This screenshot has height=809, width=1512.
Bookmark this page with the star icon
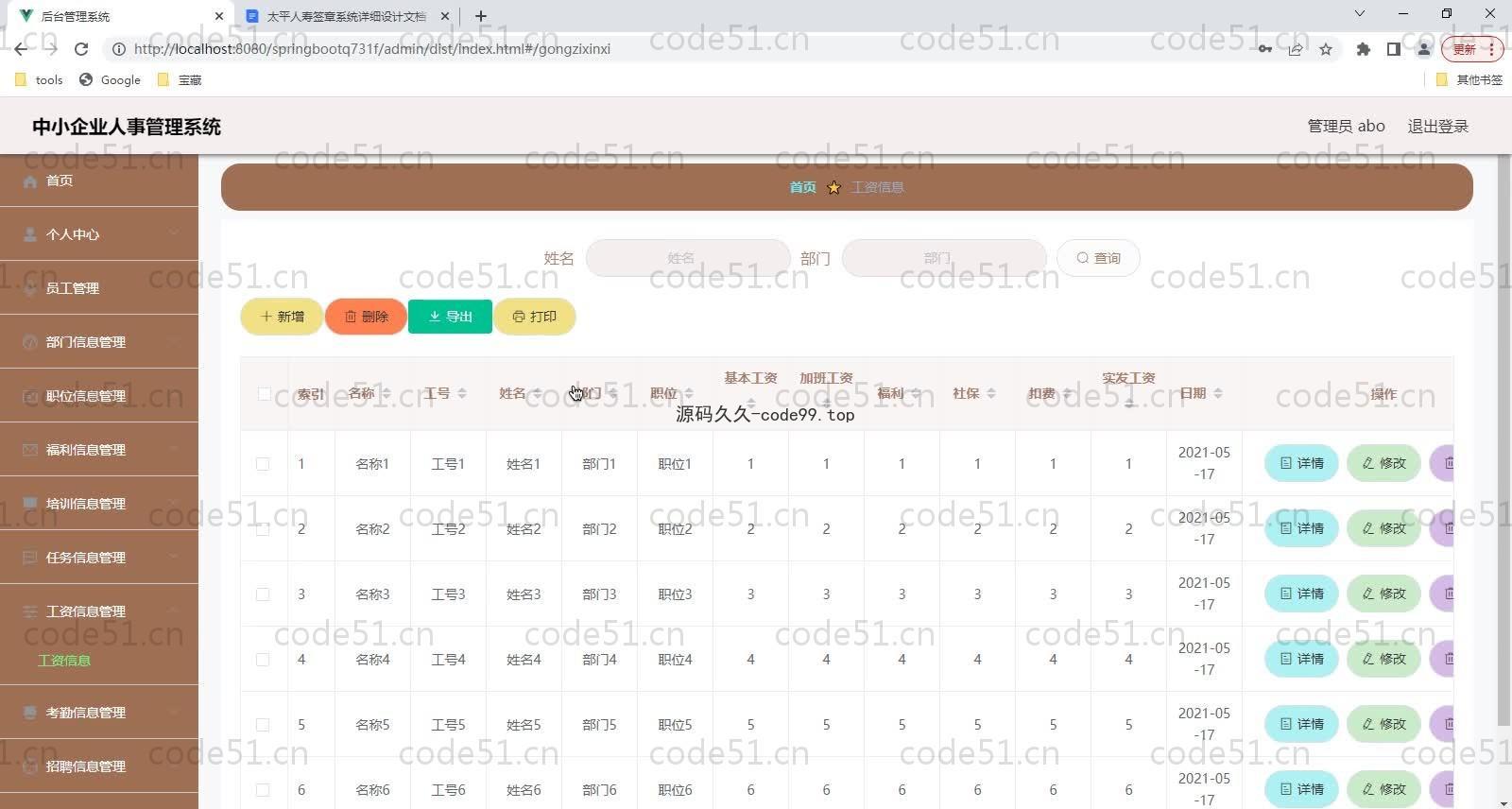click(1326, 49)
